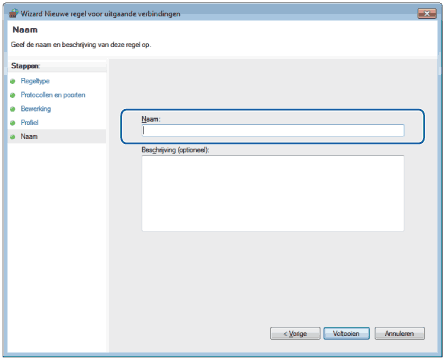445x360 pixels.
Task: Click the green bullet beside Profiel
Action: (13, 123)
